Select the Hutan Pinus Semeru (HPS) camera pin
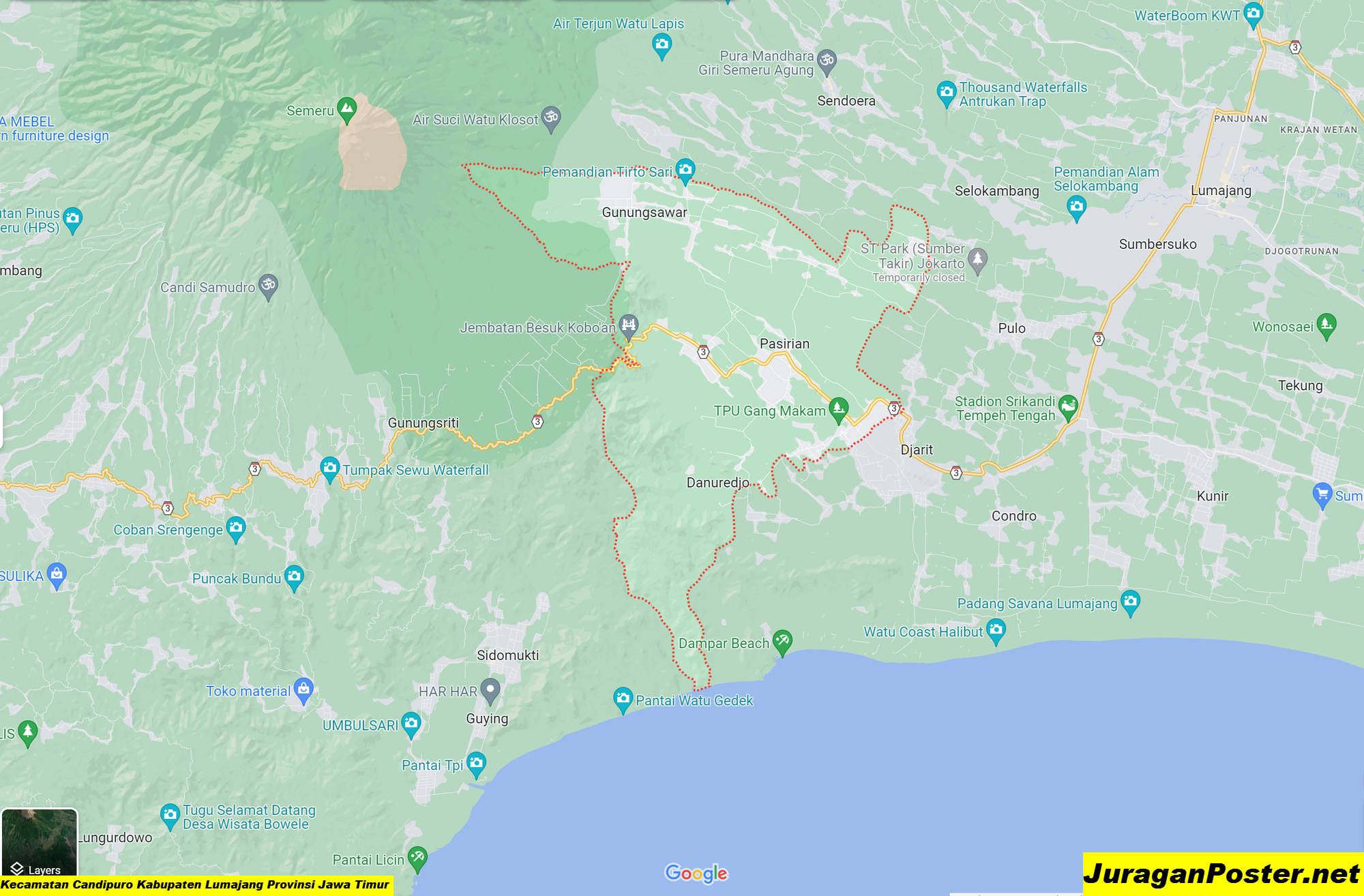 click(x=72, y=219)
